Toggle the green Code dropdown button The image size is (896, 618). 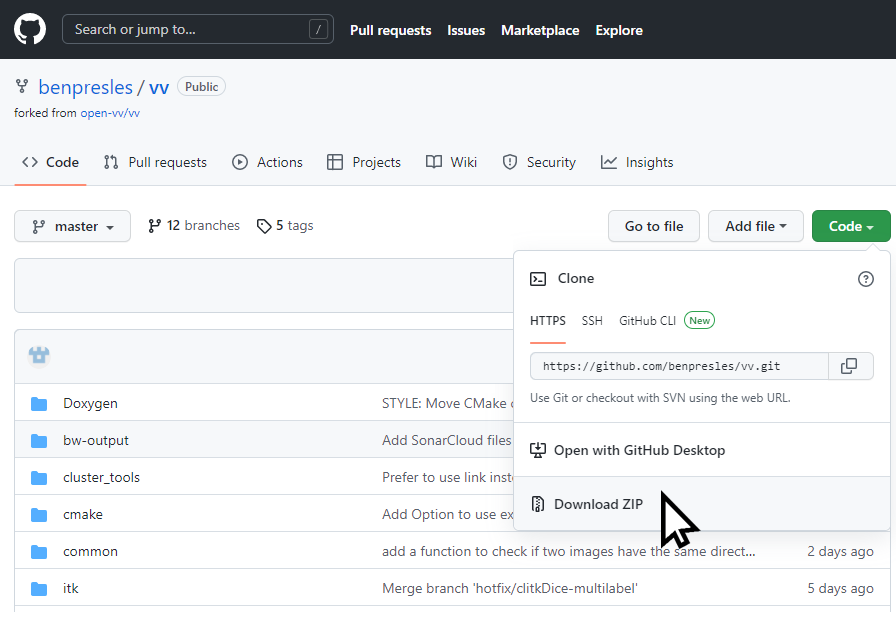[x=851, y=226]
